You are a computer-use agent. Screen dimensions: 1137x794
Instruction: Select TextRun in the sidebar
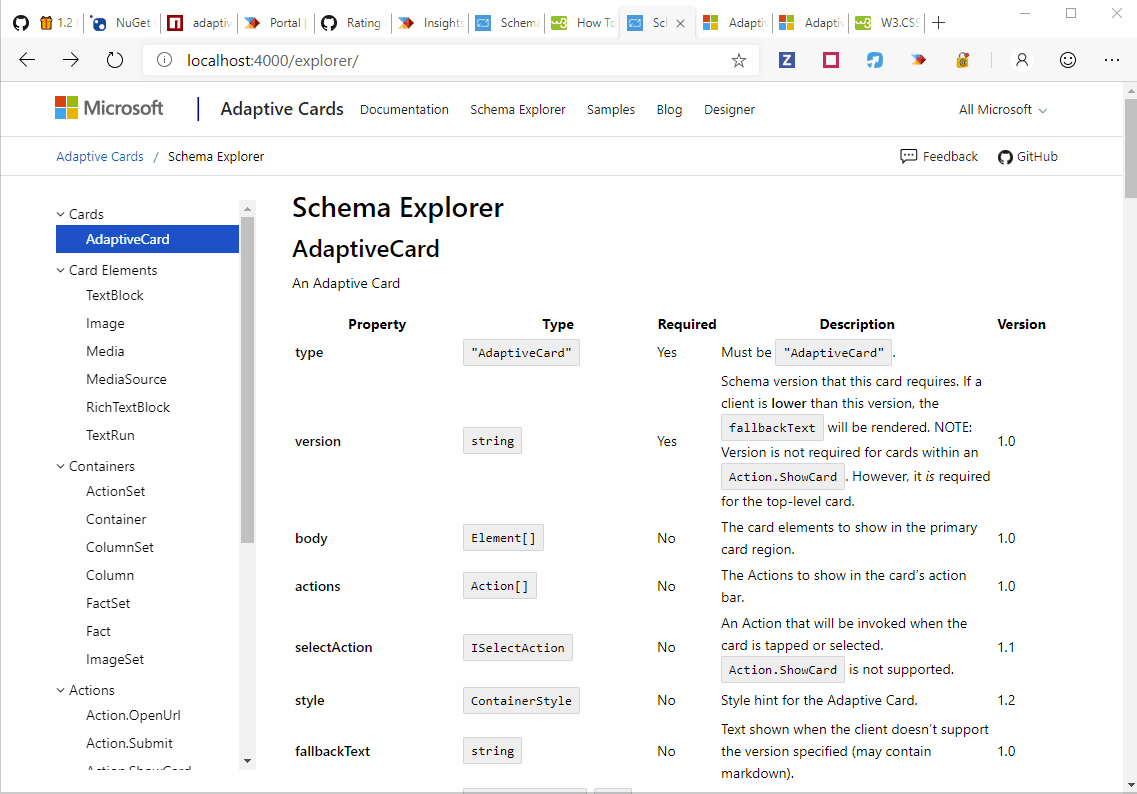(x=110, y=435)
